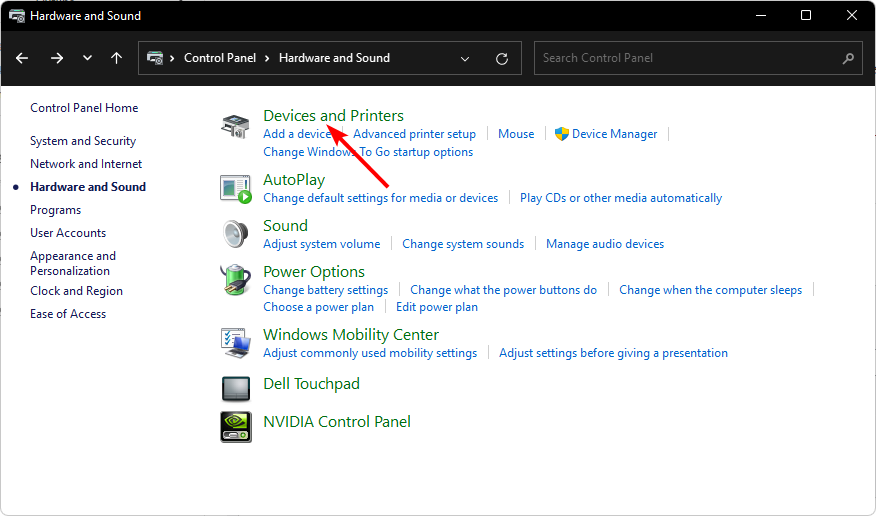Open AutoPlay heading
This screenshot has height=516, width=876.
[294, 180]
